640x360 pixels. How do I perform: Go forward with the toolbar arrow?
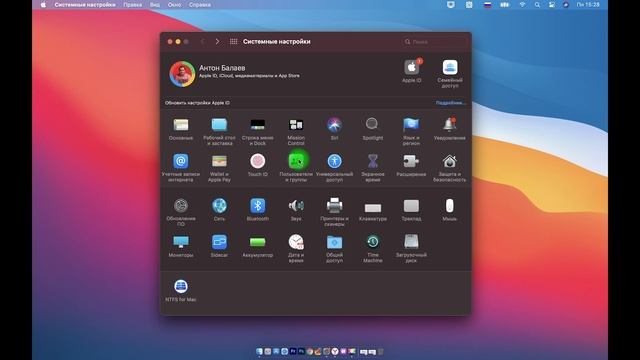[x=217, y=42]
